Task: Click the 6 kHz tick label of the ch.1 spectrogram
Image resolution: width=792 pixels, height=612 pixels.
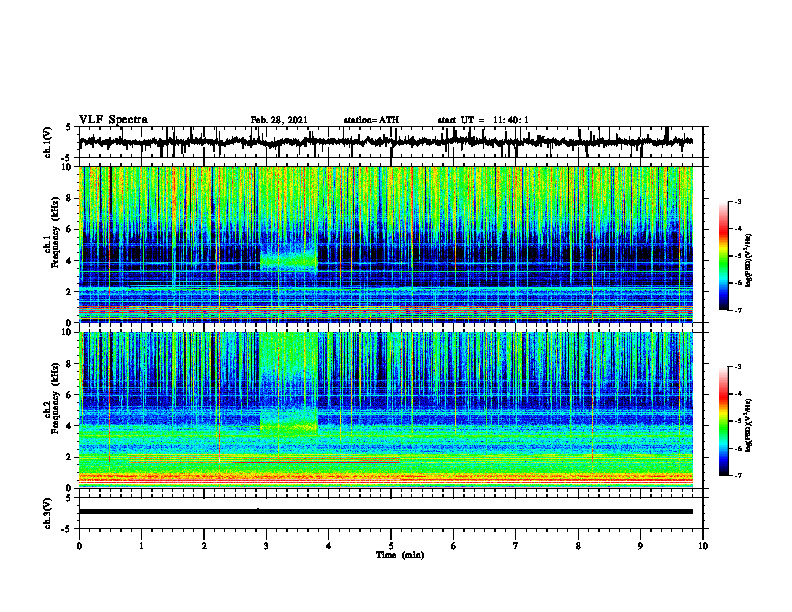Action: pos(70,230)
